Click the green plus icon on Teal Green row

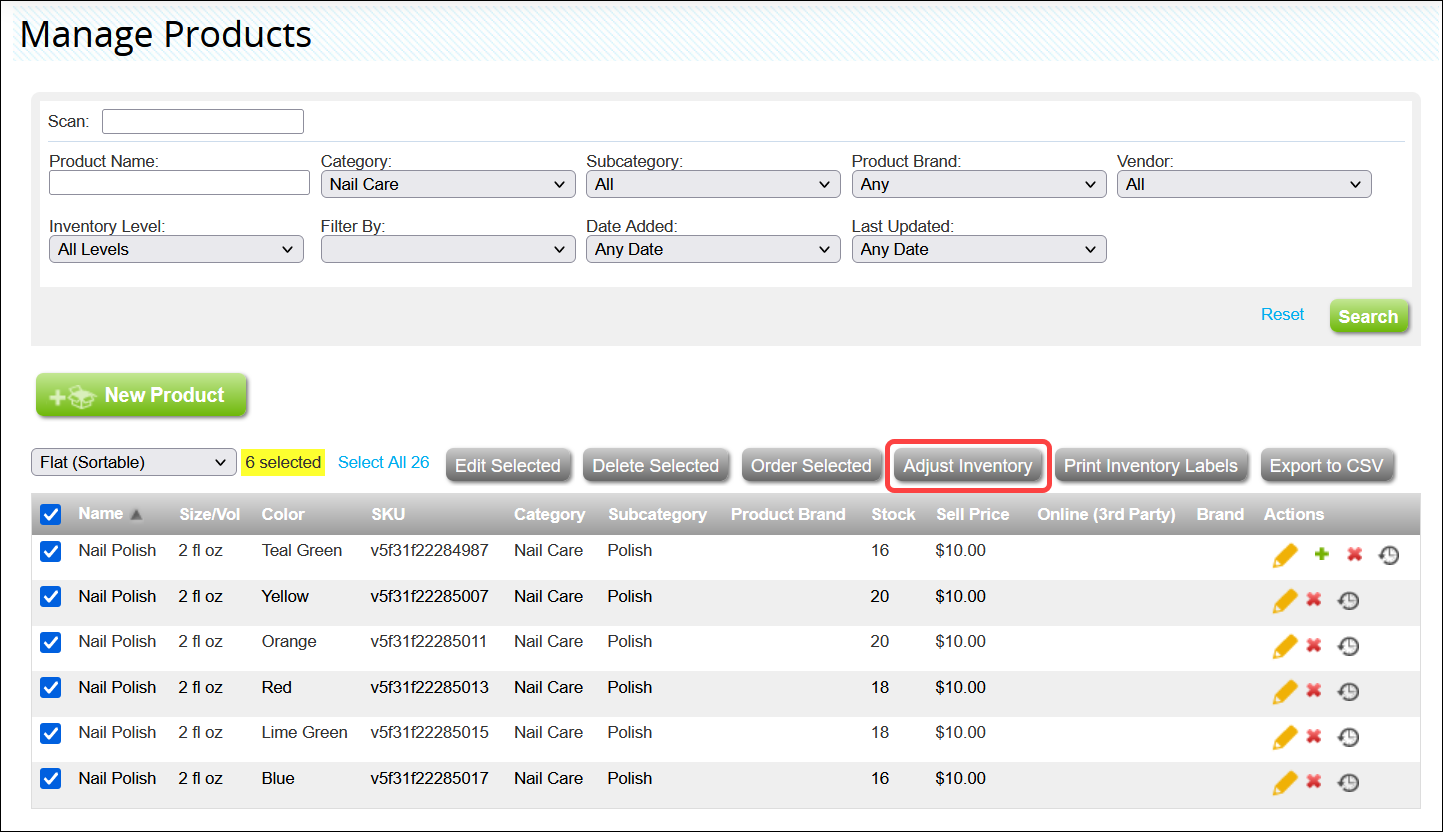pyautogui.click(x=1321, y=554)
